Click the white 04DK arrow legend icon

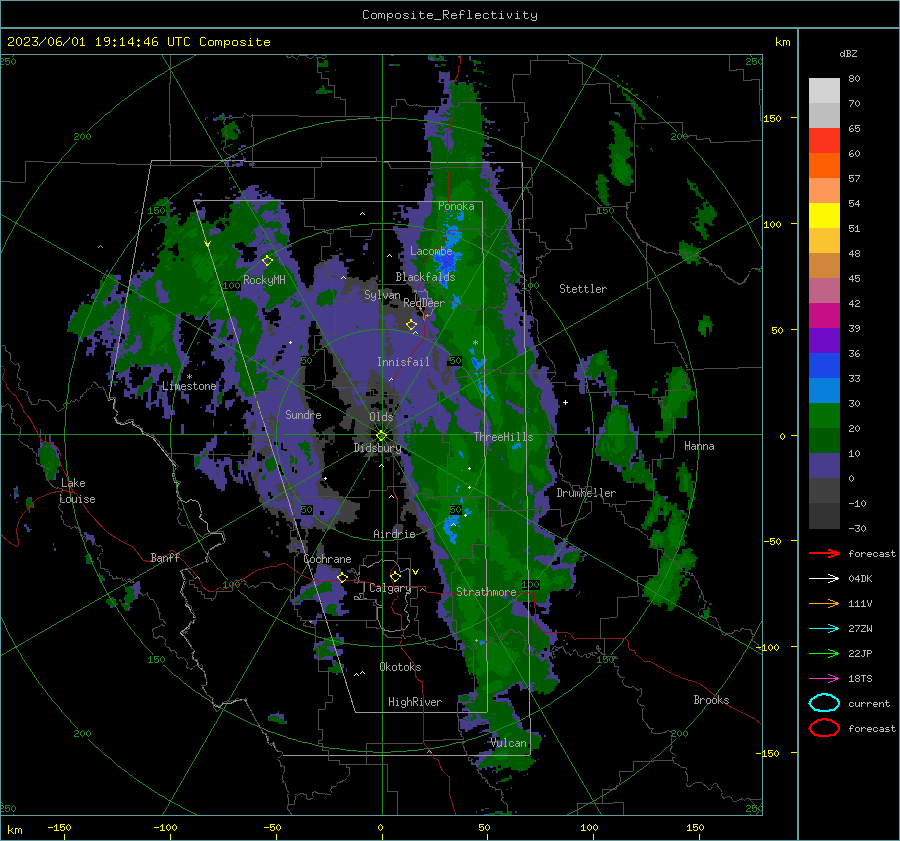click(x=824, y=579)
